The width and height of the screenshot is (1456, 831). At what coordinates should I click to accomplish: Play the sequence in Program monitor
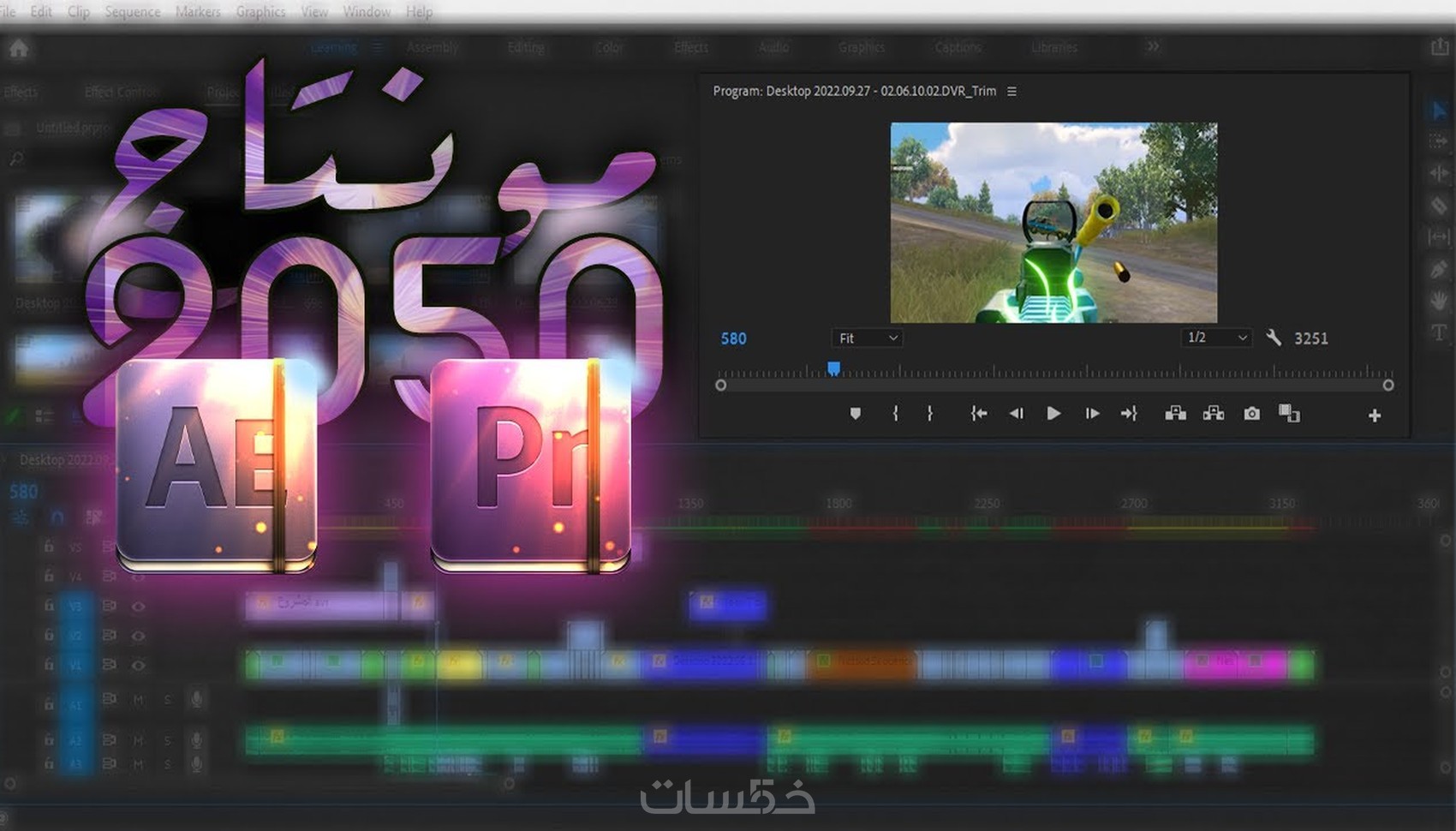tap(1054, 414)
